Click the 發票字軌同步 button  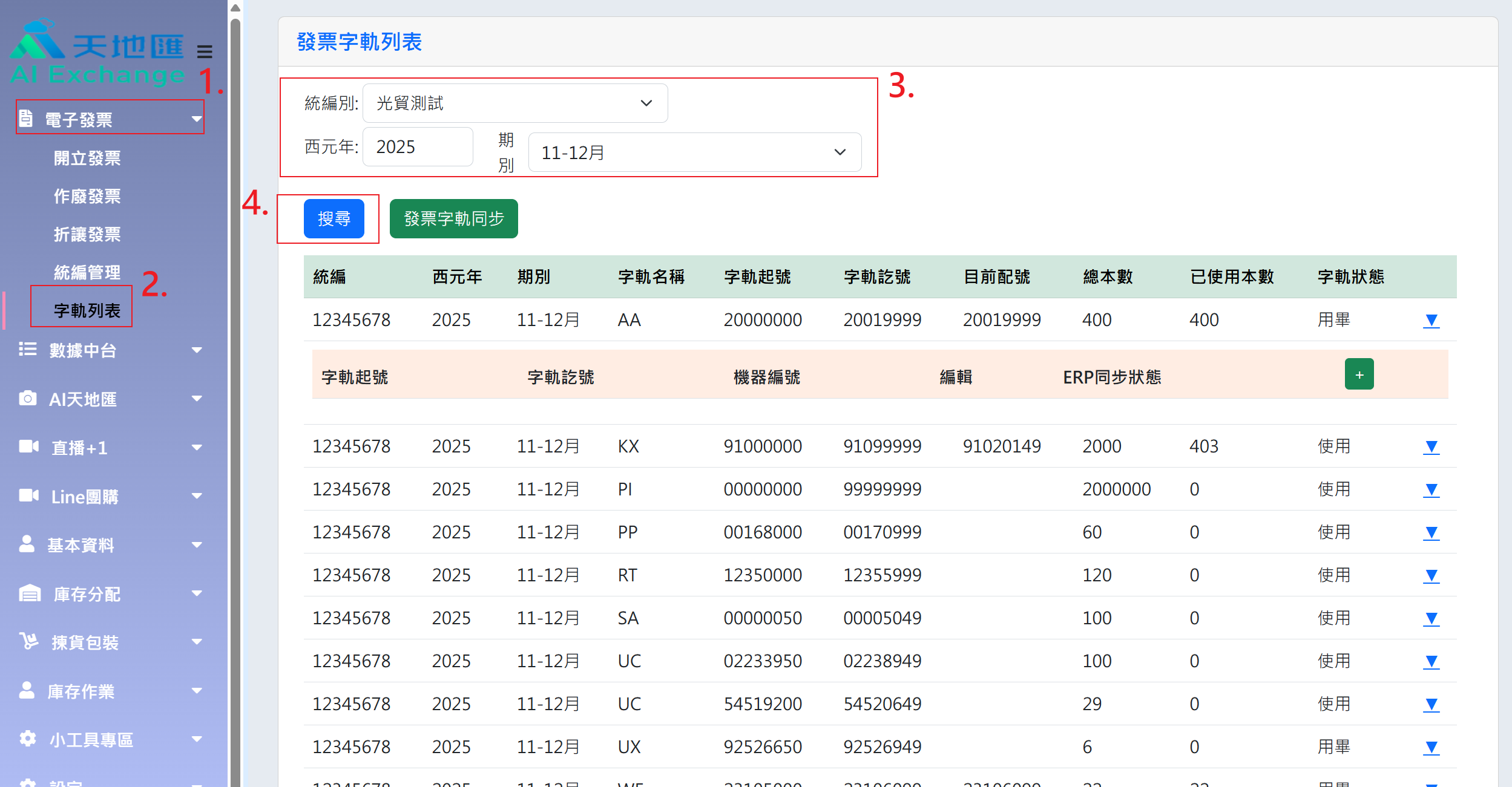pyautogui.click(x=453, y=218)
